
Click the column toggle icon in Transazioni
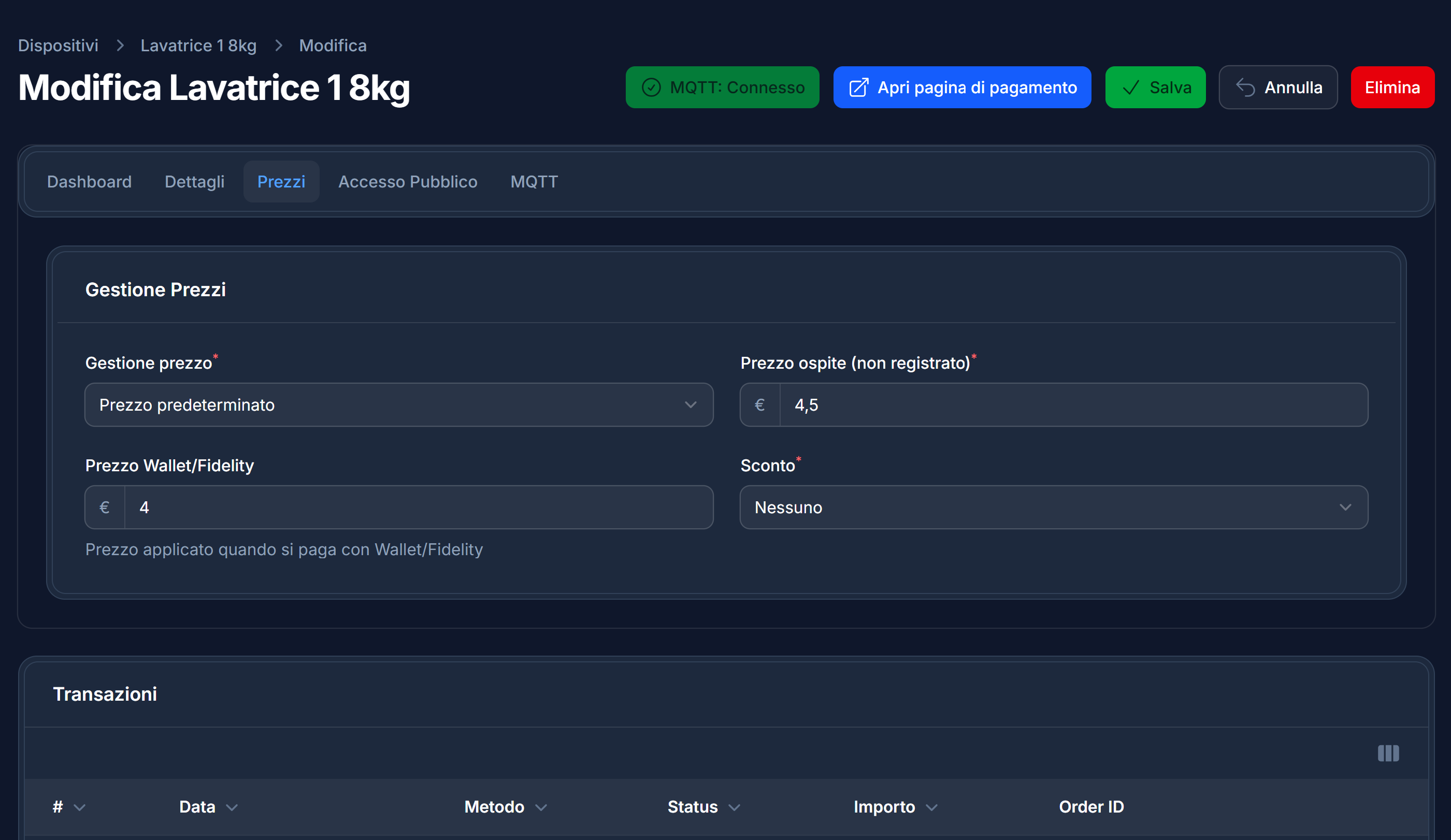pos(1388,753)
